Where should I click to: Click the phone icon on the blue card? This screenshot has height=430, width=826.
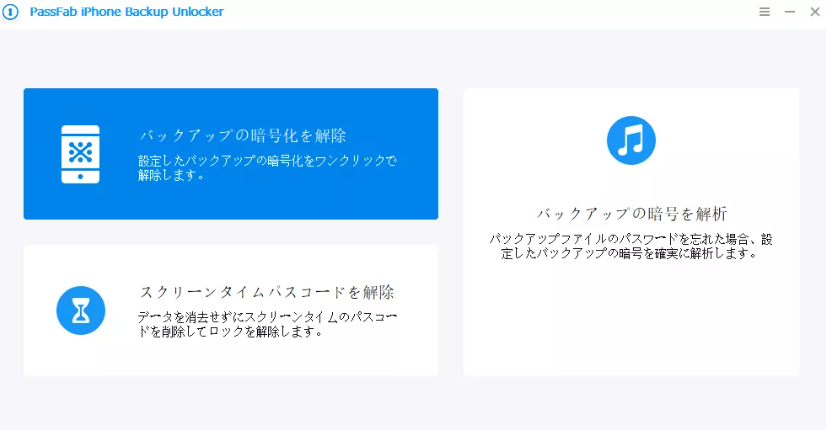click(81, 154)
